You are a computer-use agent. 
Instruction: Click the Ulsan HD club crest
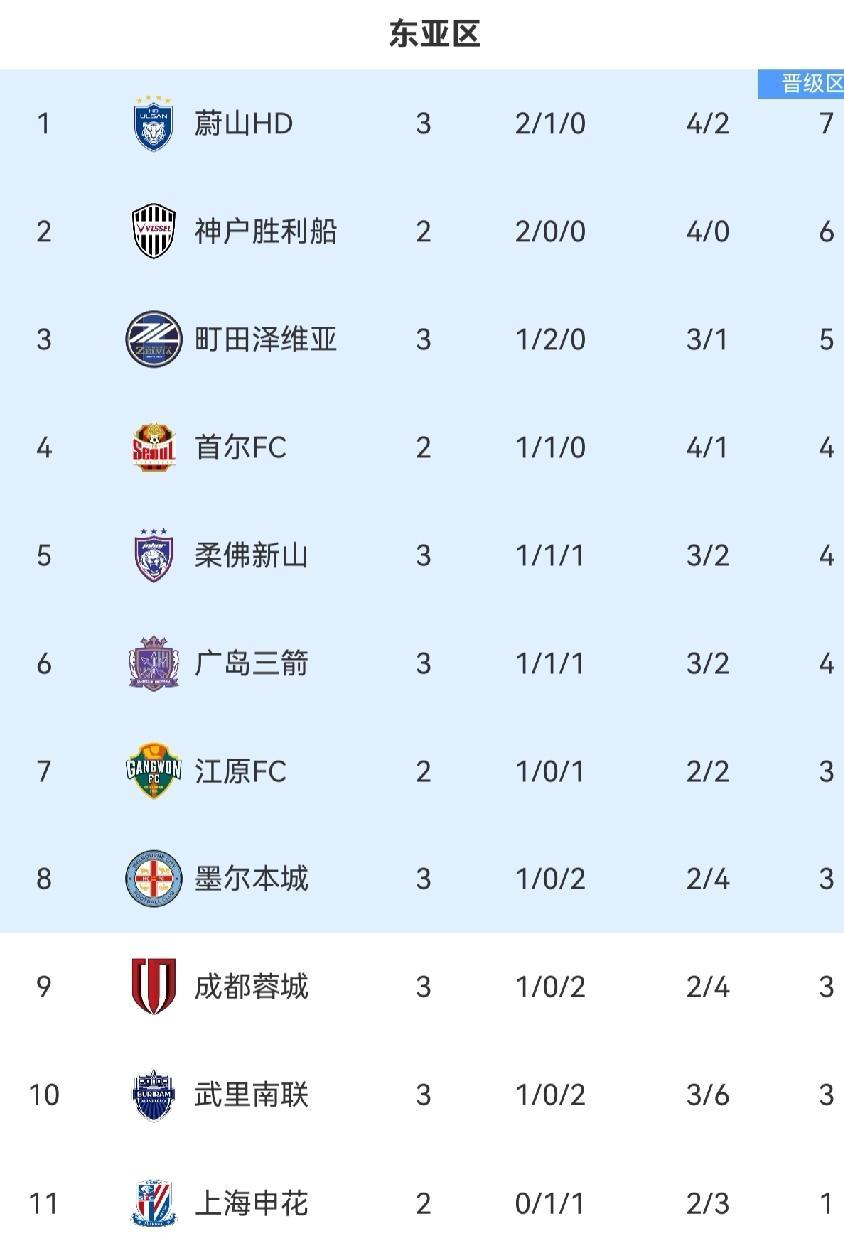tap(154, 123)
